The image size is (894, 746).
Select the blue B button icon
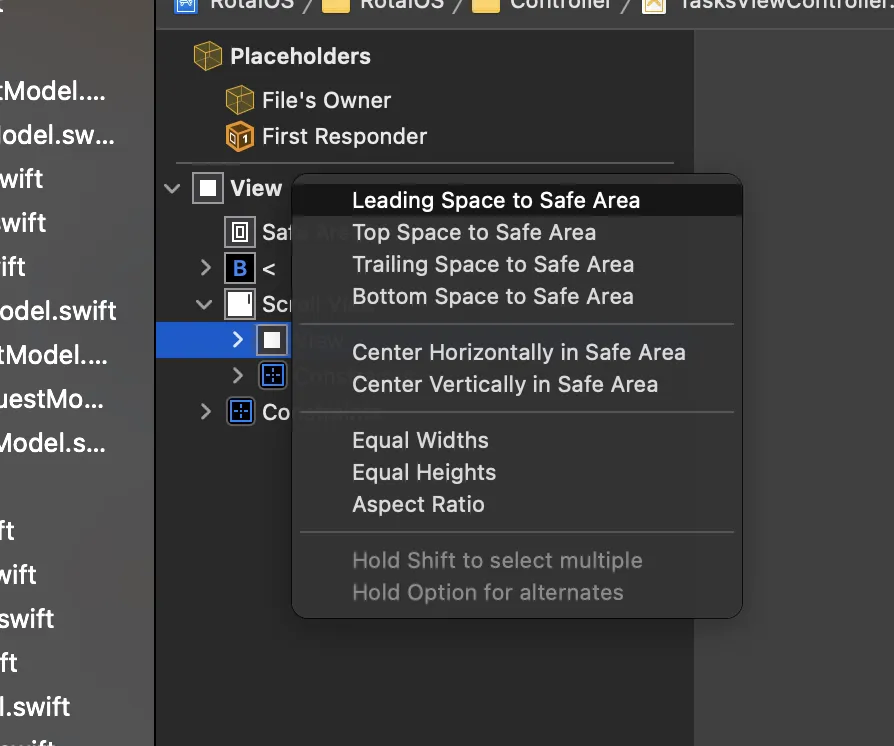tap(240, 268)
